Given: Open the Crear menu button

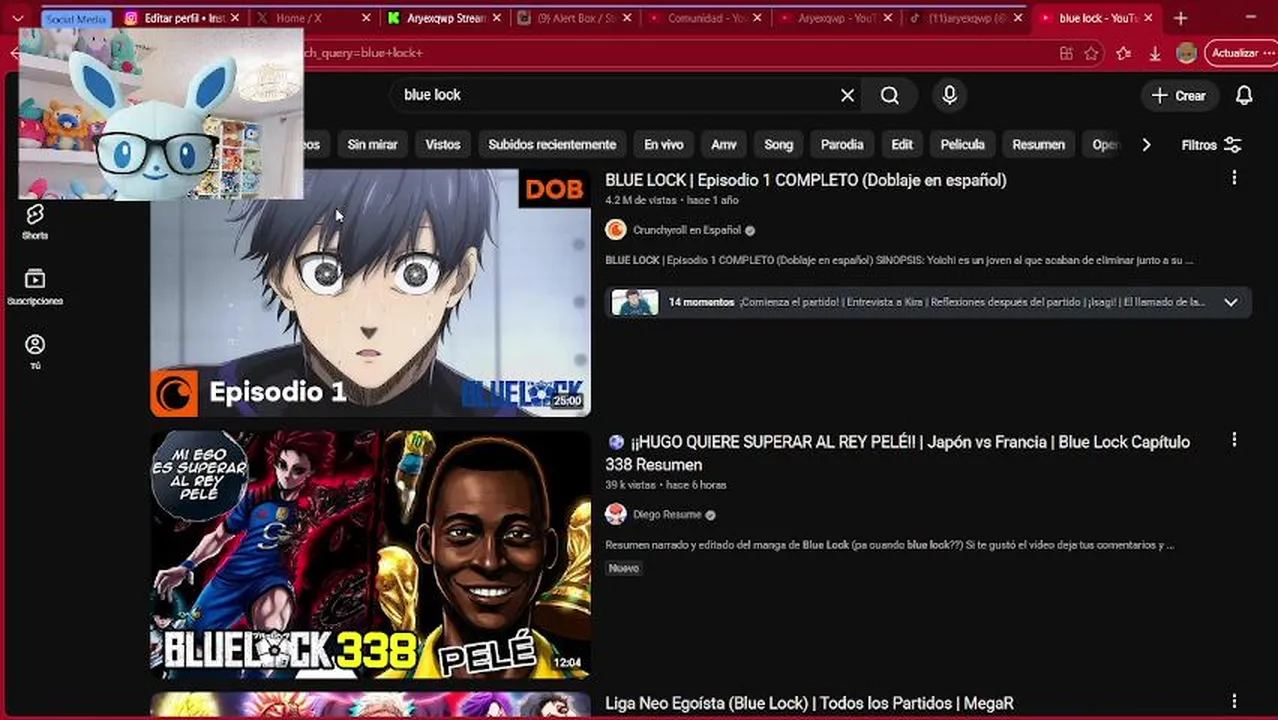Looking at the screenshot, I should click(1179, 95).
